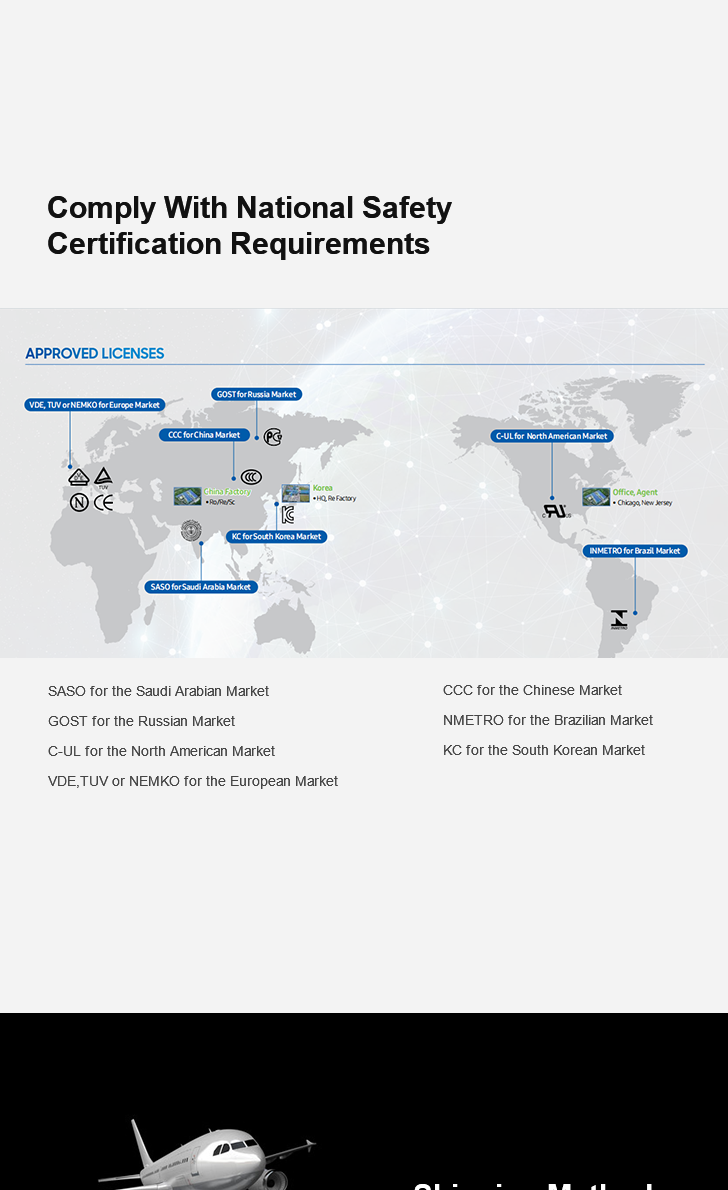Click the 'GOST for Russia Market' map label
The width and height of the screenshot is (728, 1190).
coord(257,394)
